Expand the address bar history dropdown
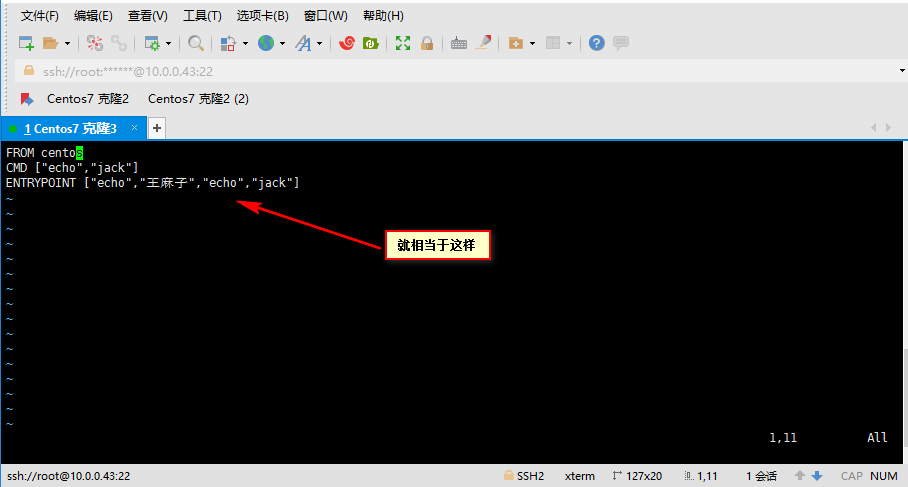Viewport: 908px width, 487px height. coord(902,71)
